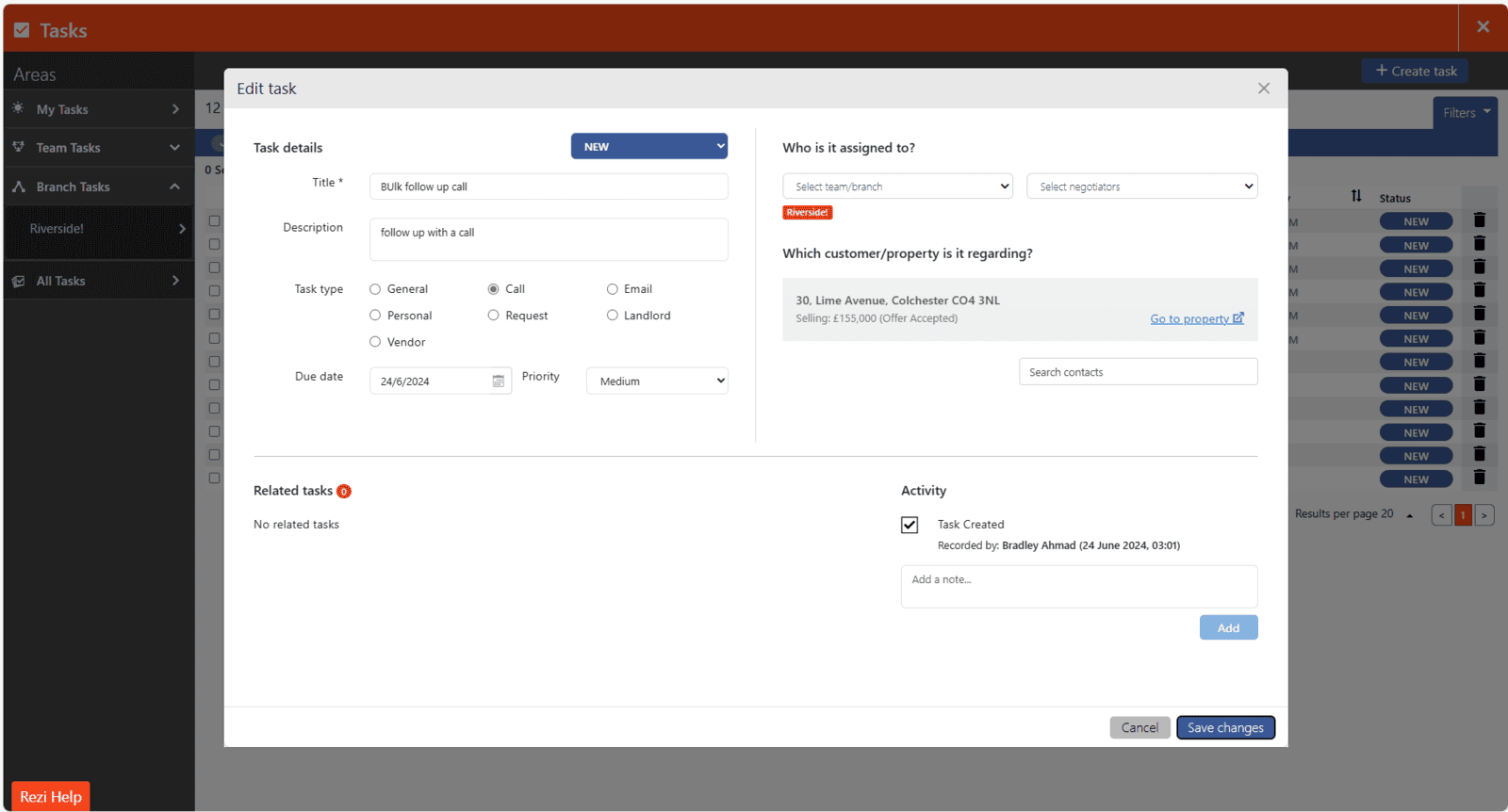1508x812 pixels.
Task: Click the Status column header
Action: pyautogui.click(x=1395, y=198)
